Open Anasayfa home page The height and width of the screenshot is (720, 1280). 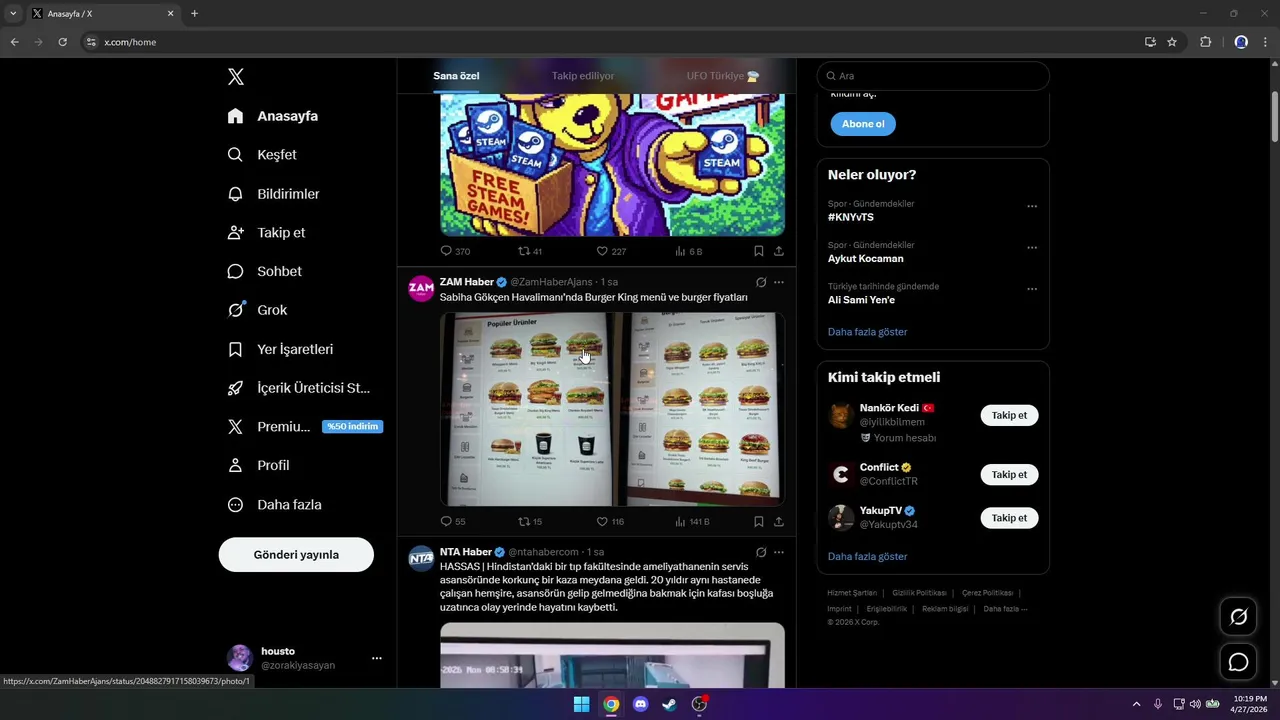[273, 116]
